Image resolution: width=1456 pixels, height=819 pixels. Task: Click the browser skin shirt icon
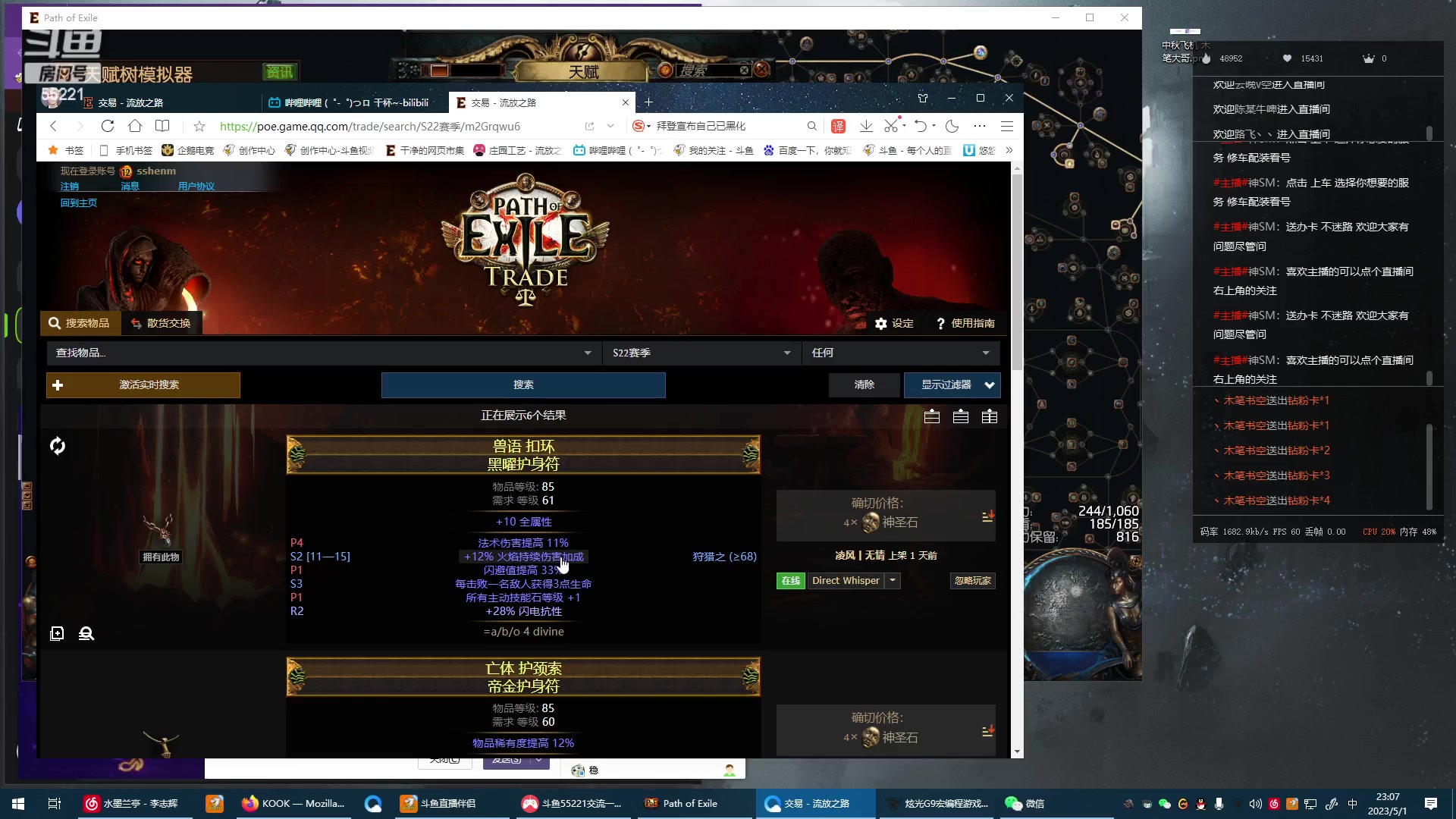pyautogui.click(x=923, y=98)
